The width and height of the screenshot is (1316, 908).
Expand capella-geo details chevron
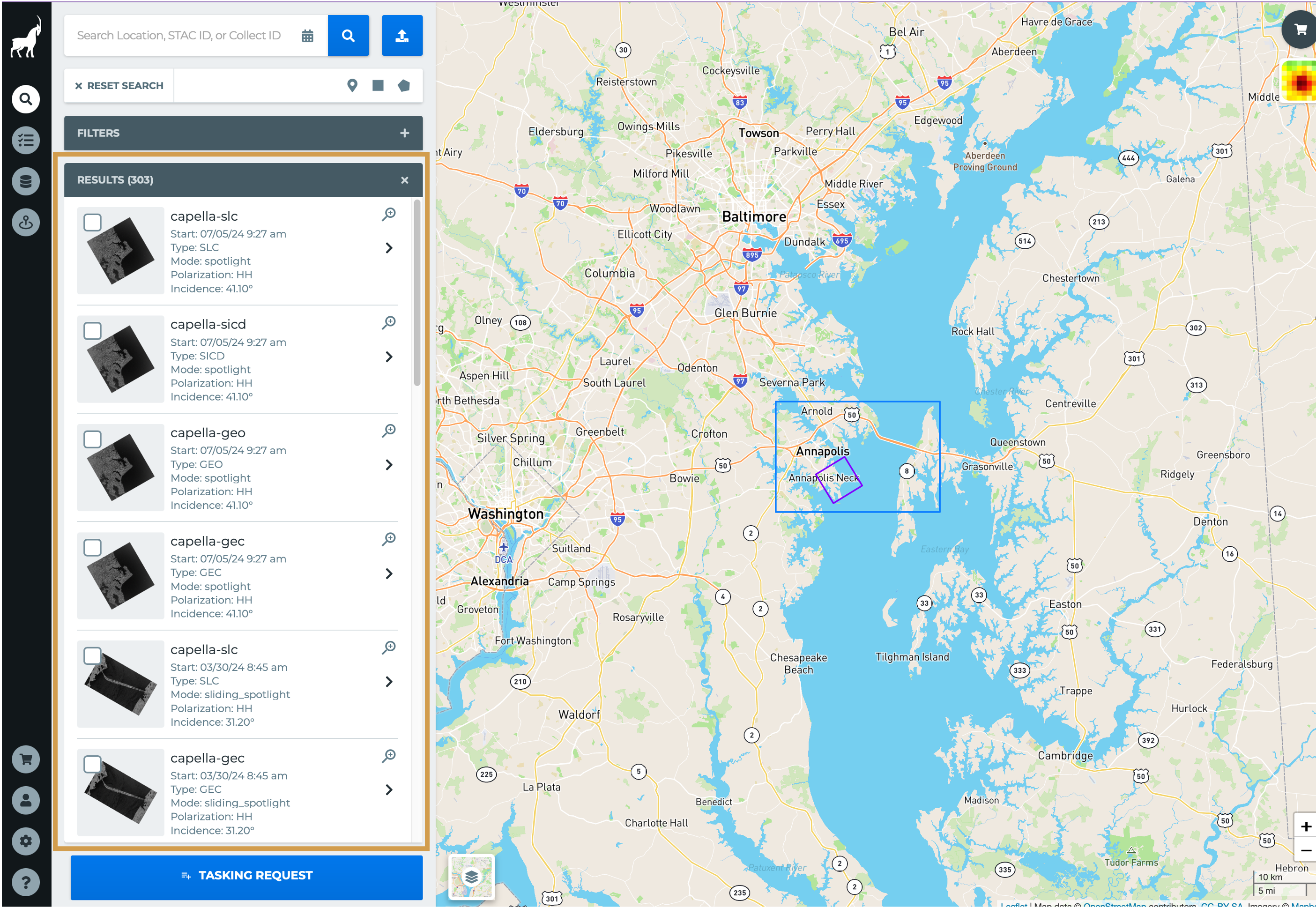pyautogui.click(x=389, y=465)
